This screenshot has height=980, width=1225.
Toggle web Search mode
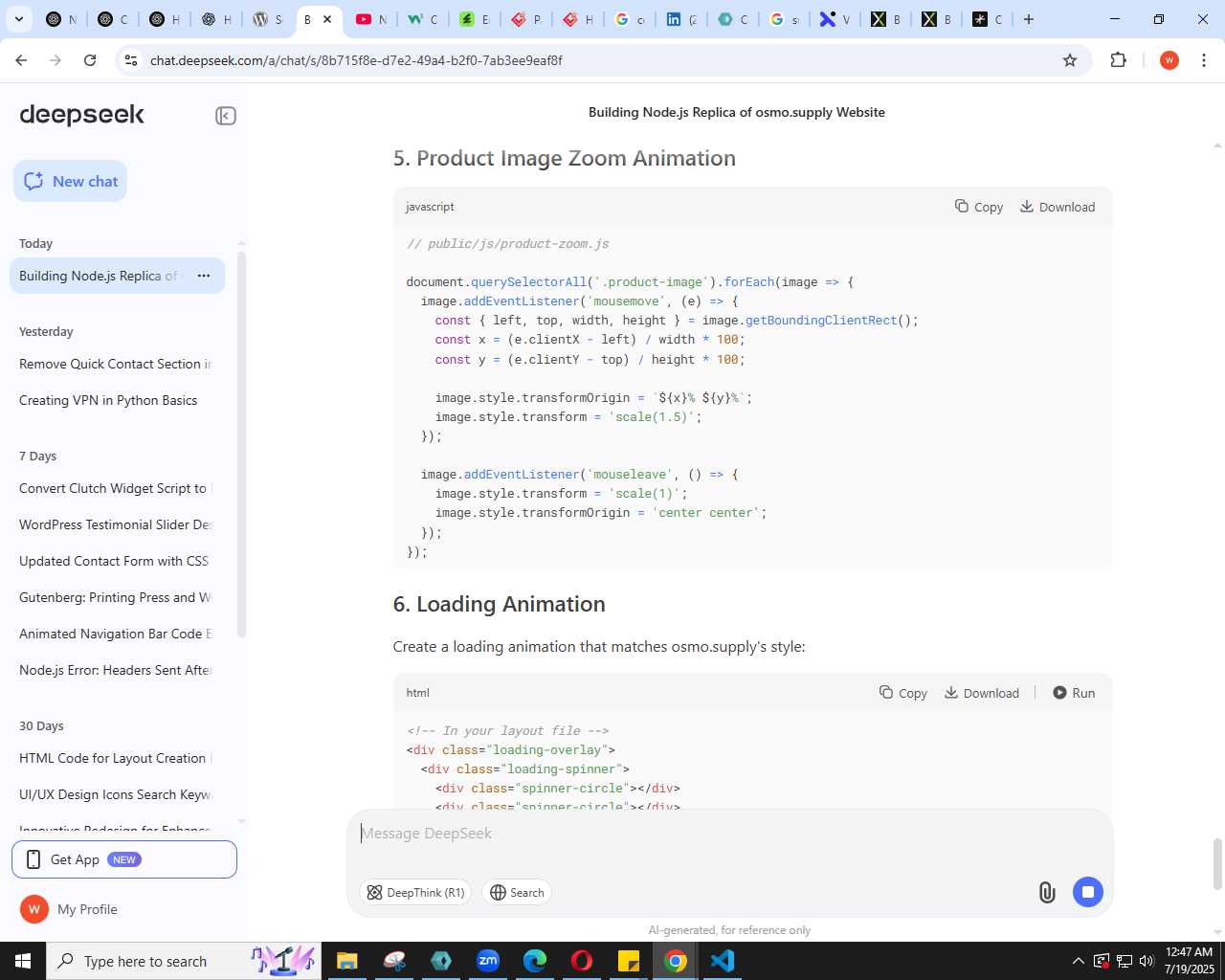(517, 892)
